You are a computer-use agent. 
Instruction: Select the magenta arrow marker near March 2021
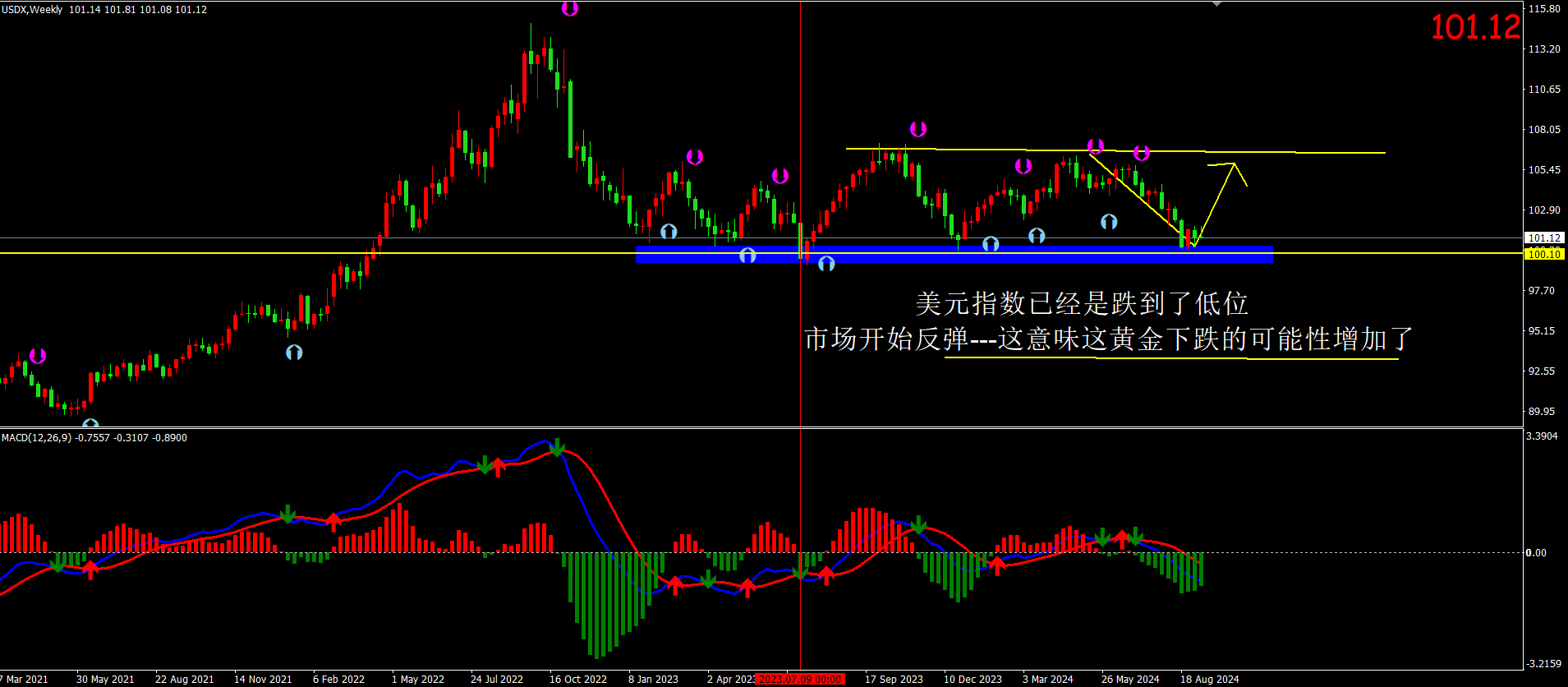coord(38,356)
